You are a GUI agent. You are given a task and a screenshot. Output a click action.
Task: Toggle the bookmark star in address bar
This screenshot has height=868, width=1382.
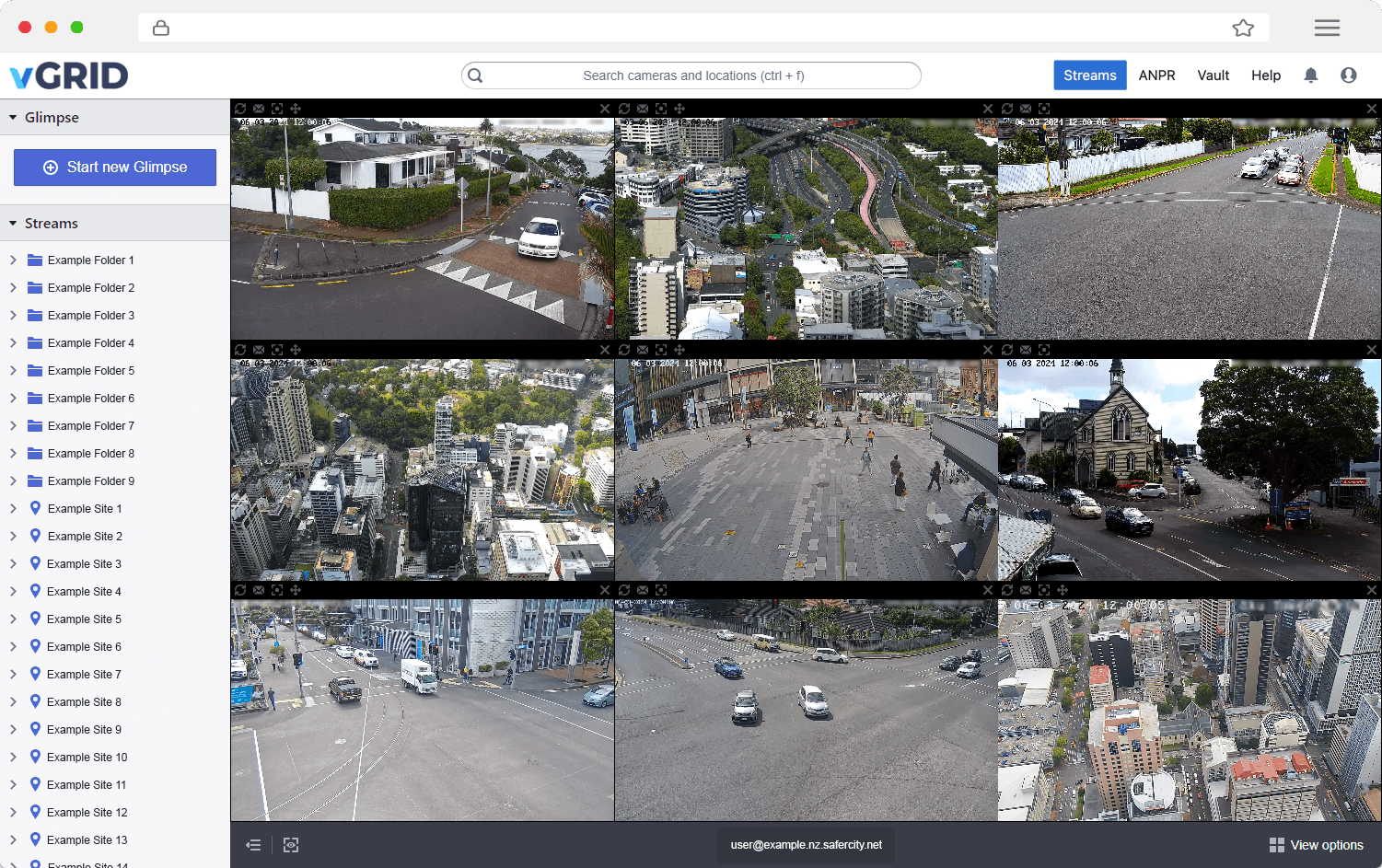(x=1243, y=29)
